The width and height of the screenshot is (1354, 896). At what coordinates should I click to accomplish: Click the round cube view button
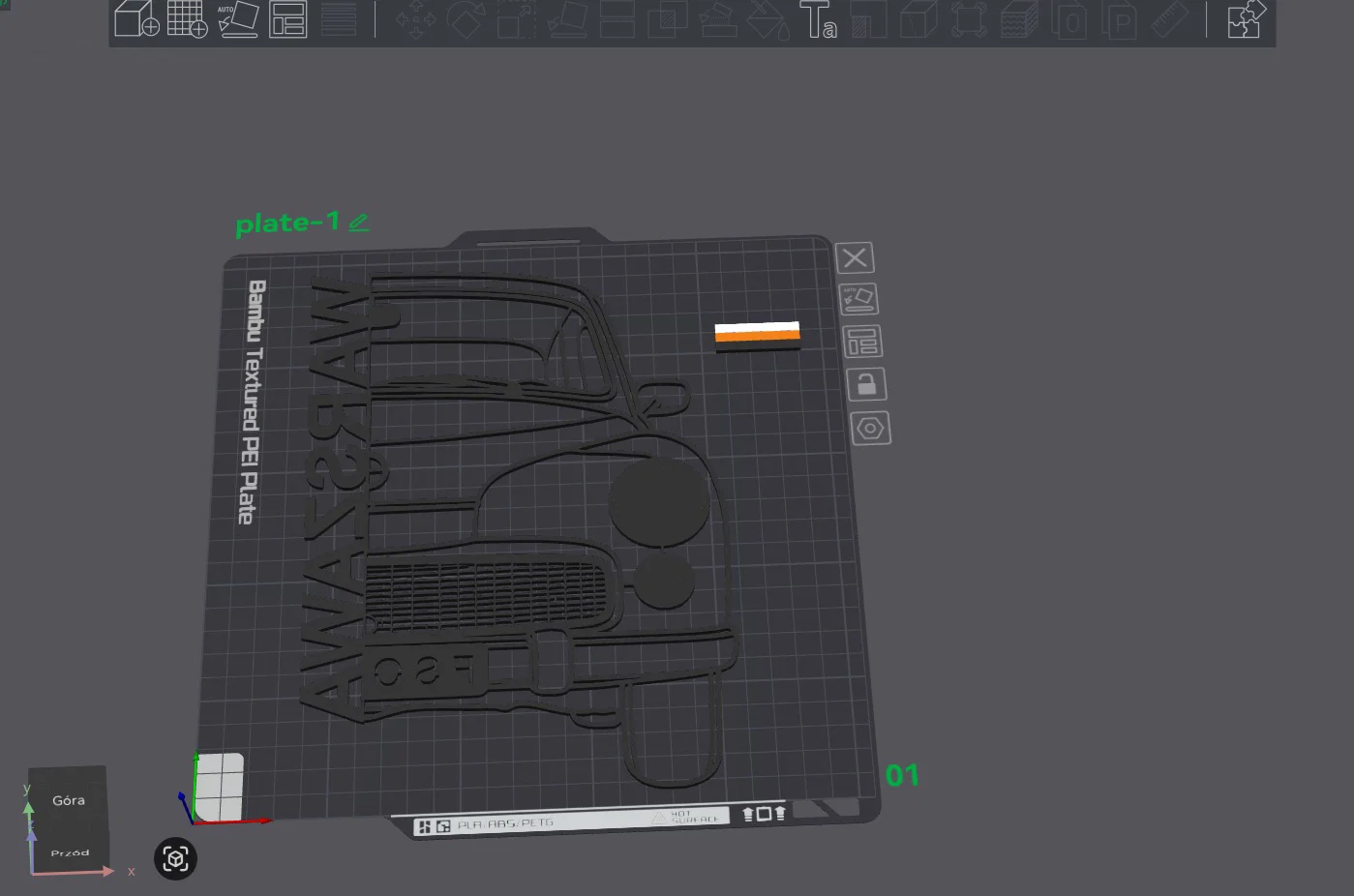pyautogui.click(x=175, y=859)
